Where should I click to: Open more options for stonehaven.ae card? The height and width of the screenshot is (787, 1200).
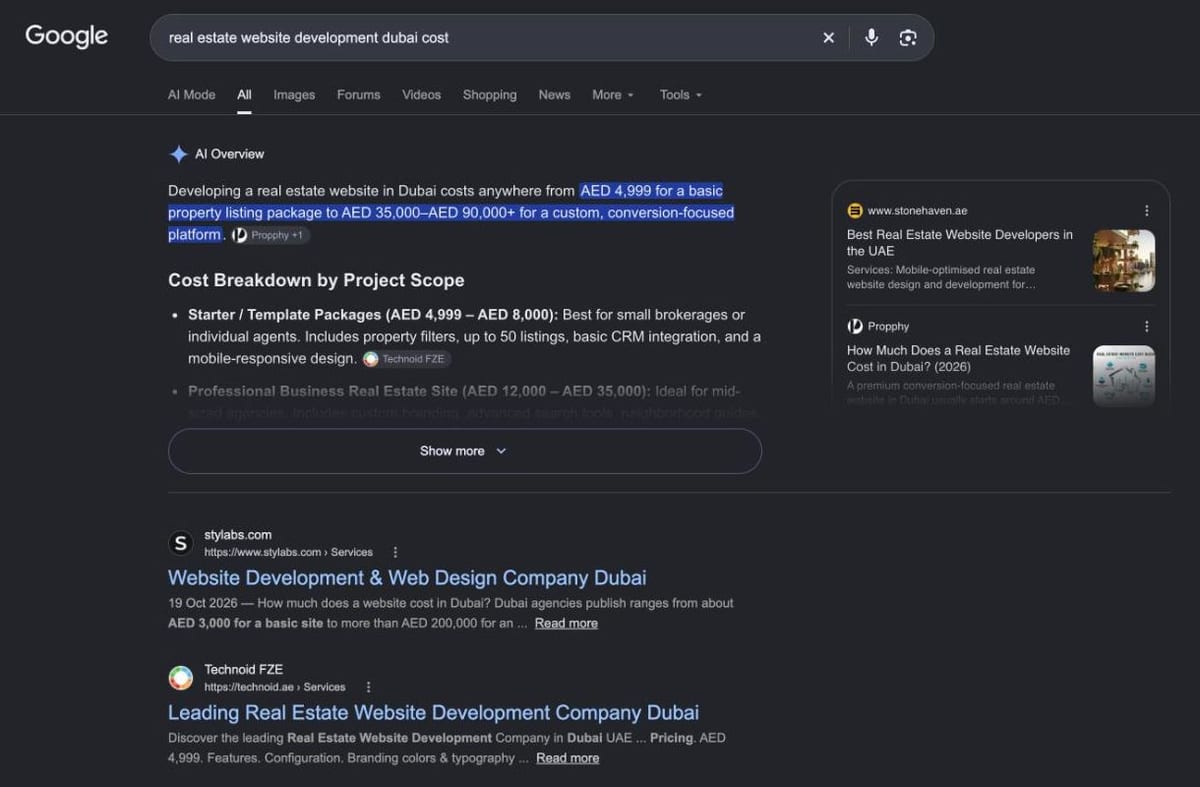(1146, 211)
